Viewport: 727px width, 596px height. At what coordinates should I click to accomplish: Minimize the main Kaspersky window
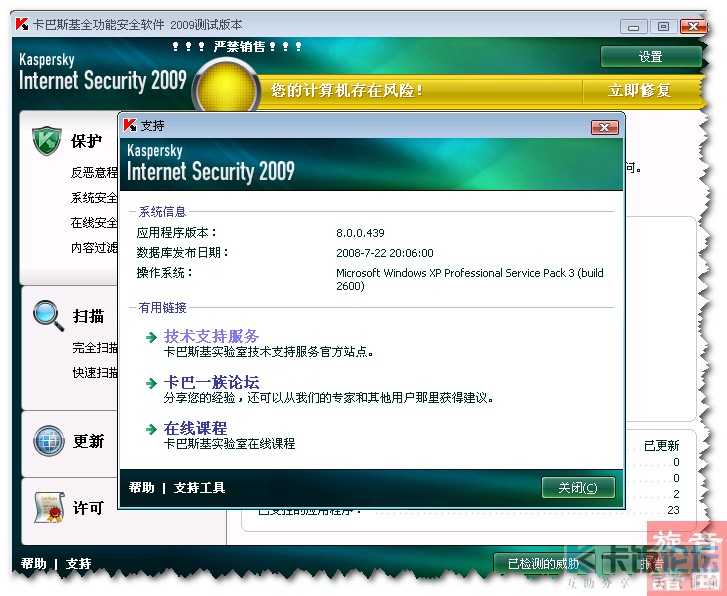tap(633, 27)
